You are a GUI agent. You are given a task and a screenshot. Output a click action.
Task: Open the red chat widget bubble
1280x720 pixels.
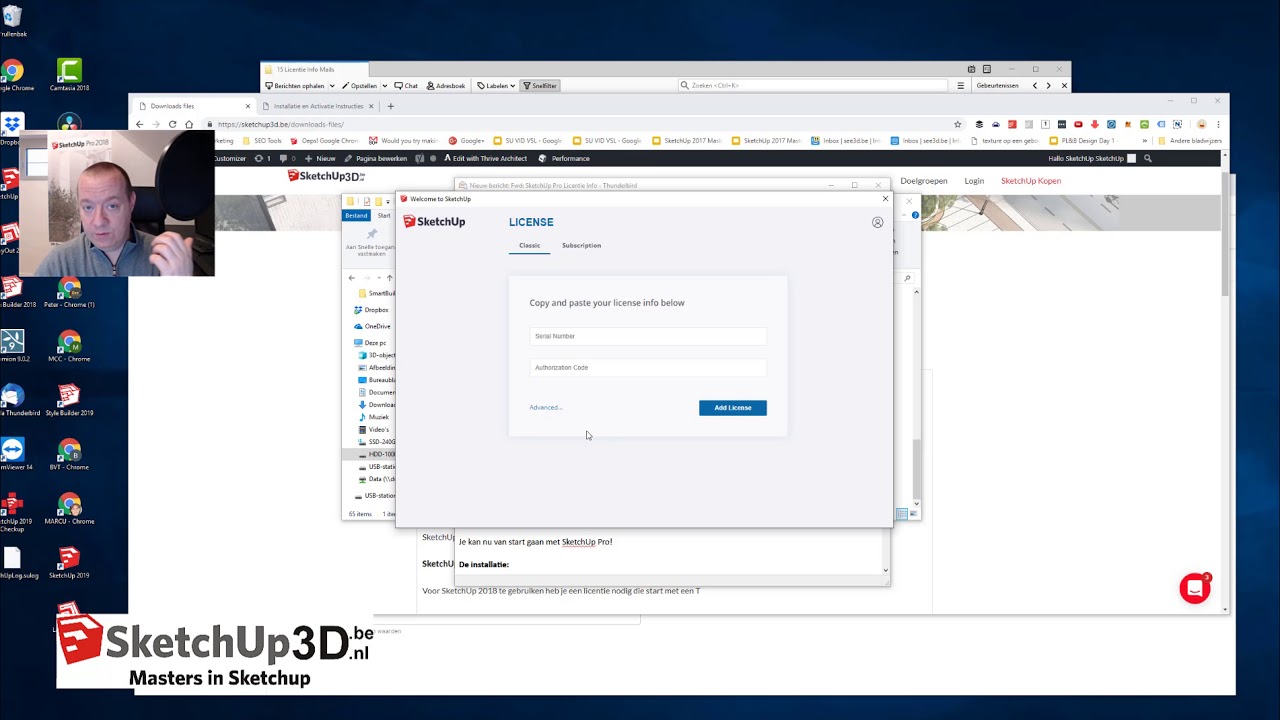(1194, 589)
